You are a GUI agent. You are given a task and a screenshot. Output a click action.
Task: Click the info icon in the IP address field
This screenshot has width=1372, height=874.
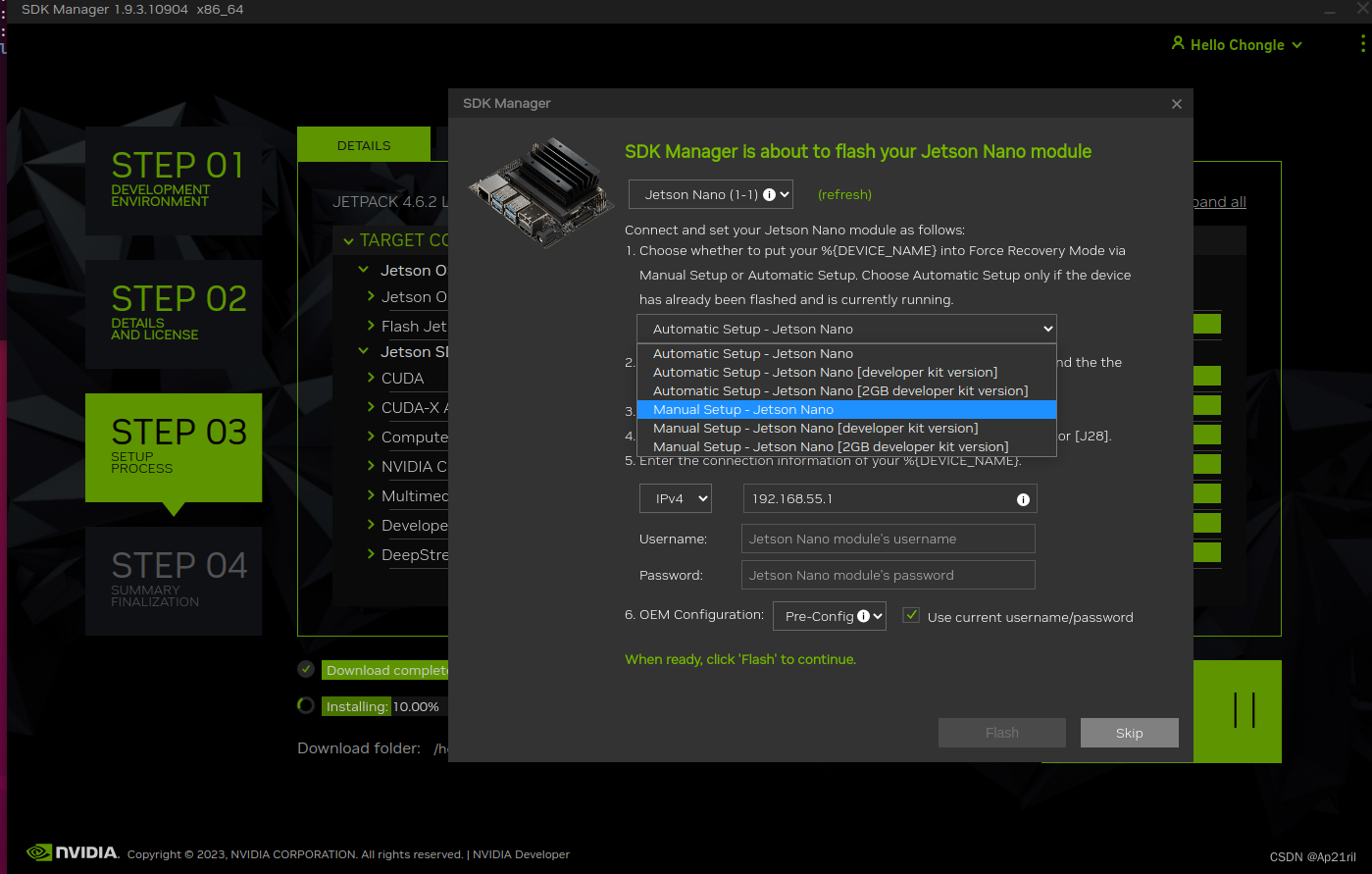coord(1023,499)
